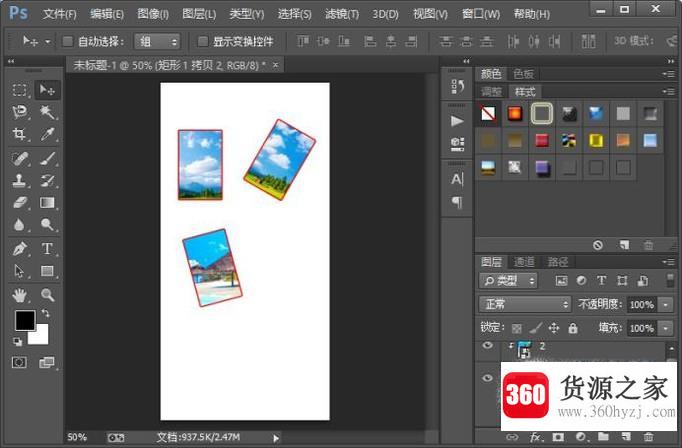Open the History panel icon
The image size is (682, 448).
tap(457, 87)
